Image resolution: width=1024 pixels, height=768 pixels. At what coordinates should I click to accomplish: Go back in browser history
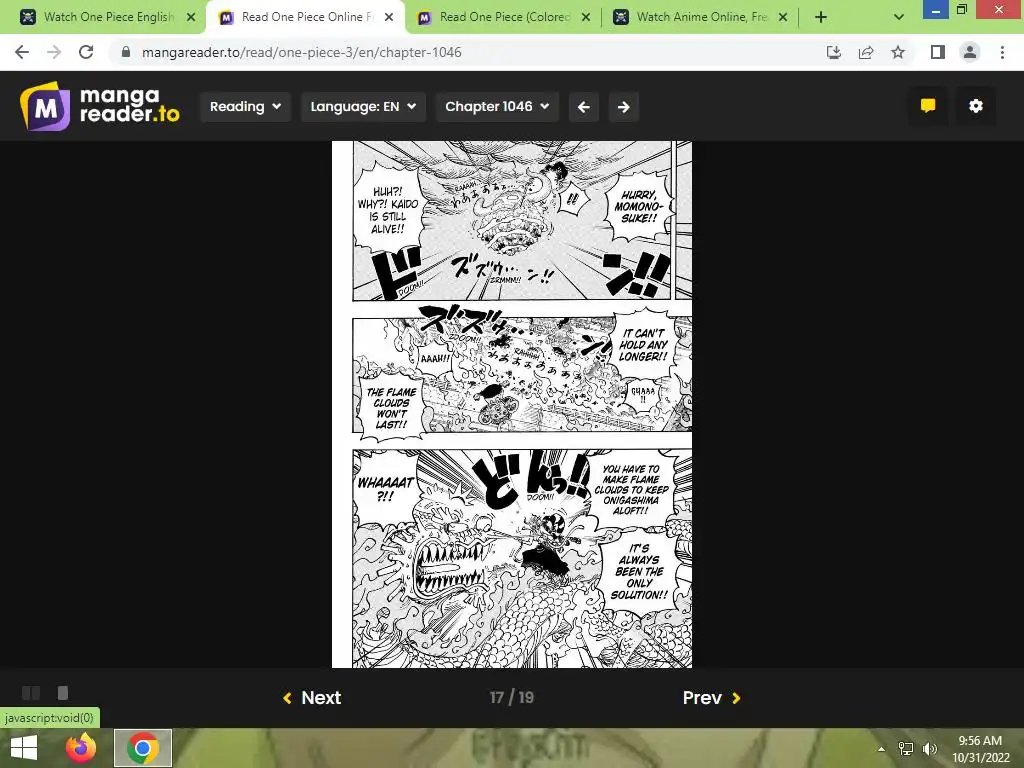point(22,52)
